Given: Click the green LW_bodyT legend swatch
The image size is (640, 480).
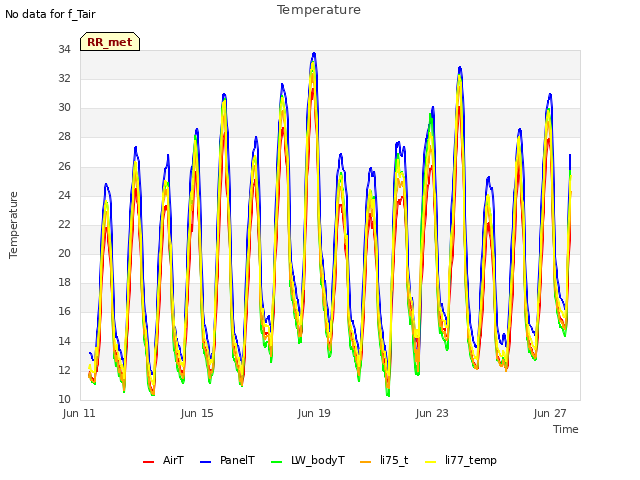Looking at the screenshot, I should 277,462.
